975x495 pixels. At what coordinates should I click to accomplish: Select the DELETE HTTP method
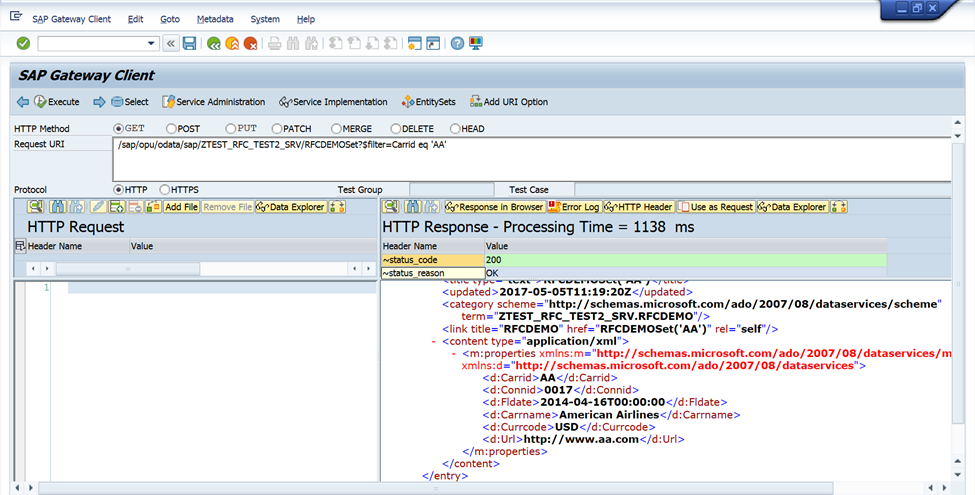coord(395,129)
